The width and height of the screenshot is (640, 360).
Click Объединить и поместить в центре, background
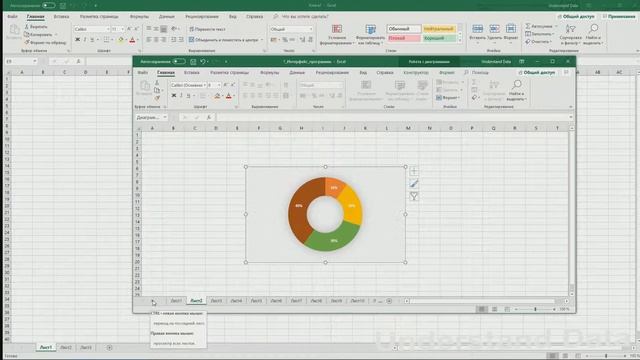pyautogui.click(x=224, y=40)
